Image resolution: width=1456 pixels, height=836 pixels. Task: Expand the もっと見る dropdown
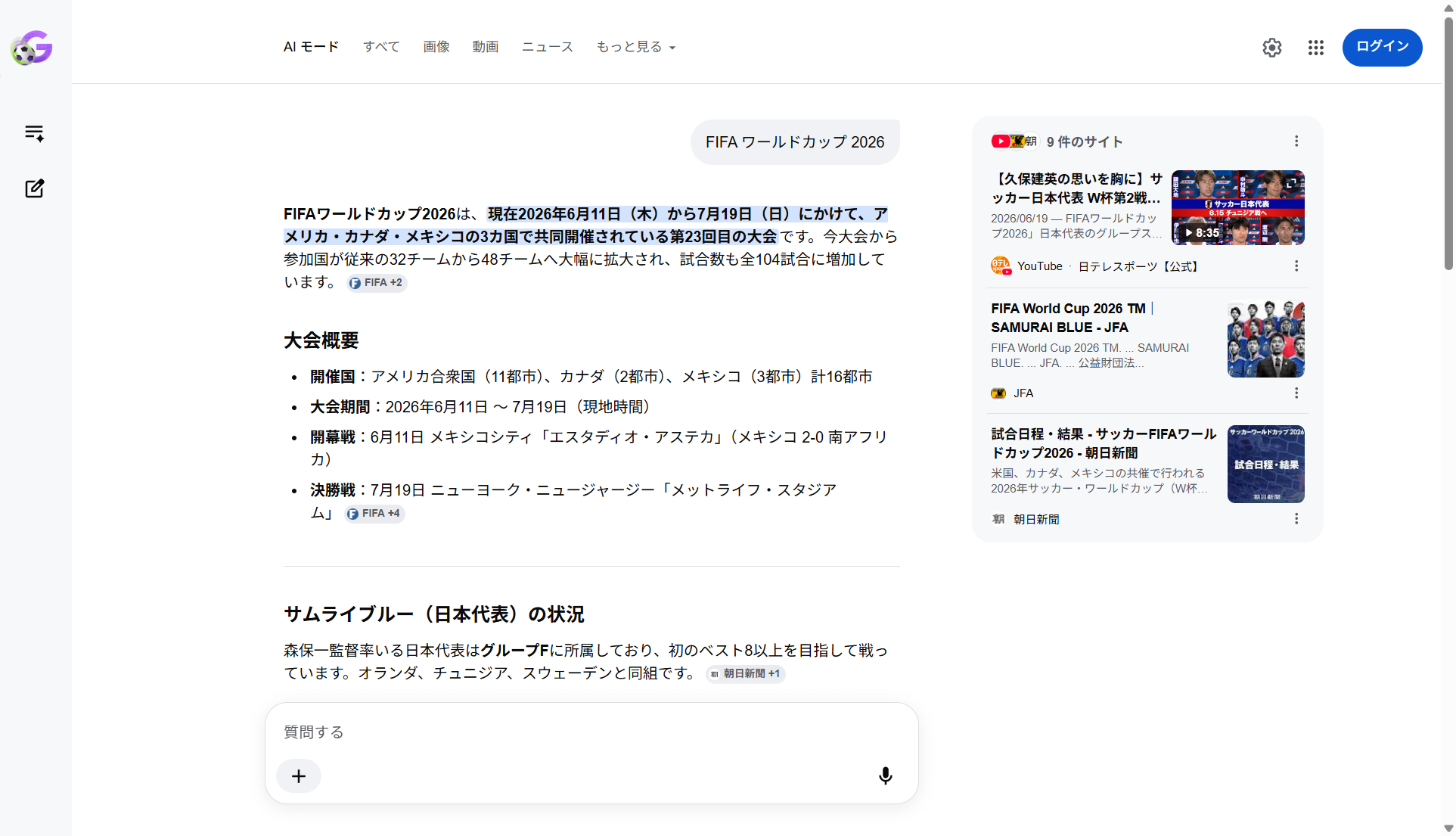click(x=636, y=47)
